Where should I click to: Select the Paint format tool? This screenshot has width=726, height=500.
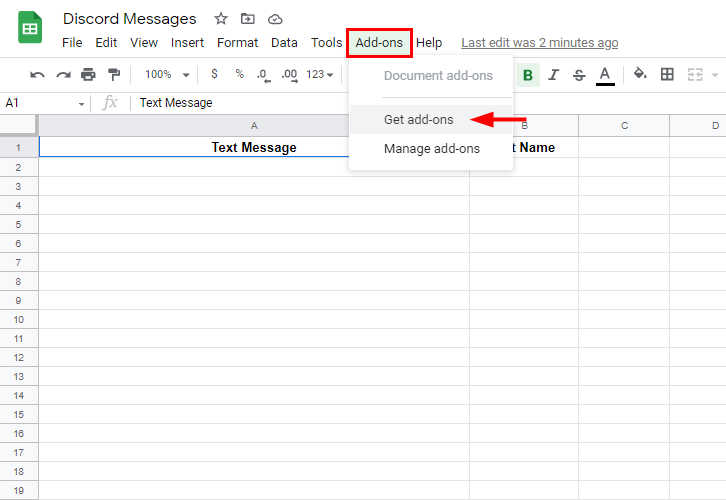[x=113, y=75]
